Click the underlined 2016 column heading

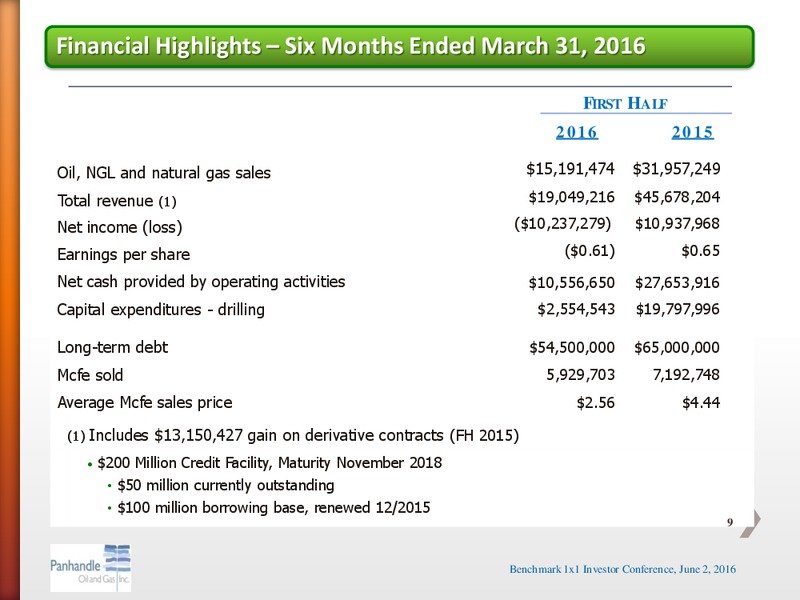[x=577, y=132]
